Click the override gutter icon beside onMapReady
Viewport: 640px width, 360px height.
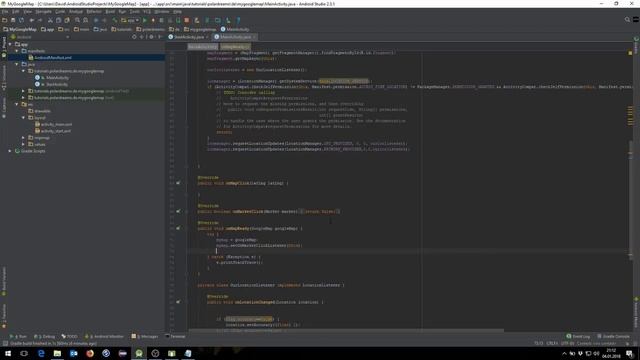178,229
